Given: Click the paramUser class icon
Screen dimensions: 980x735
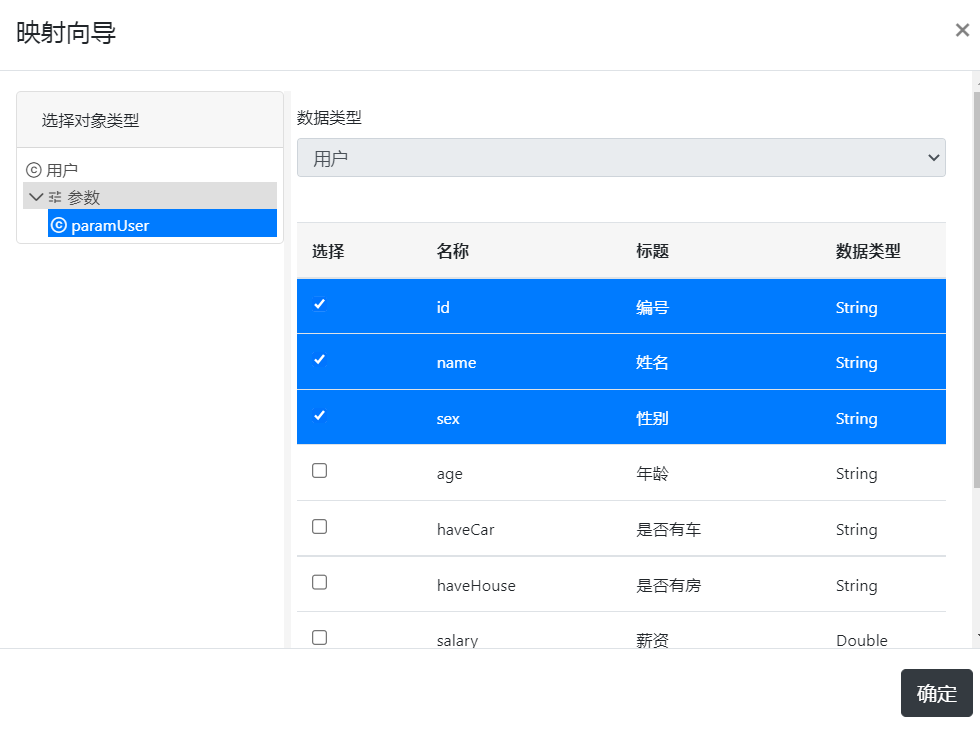Looking at the screenshot, I should 59,225.
